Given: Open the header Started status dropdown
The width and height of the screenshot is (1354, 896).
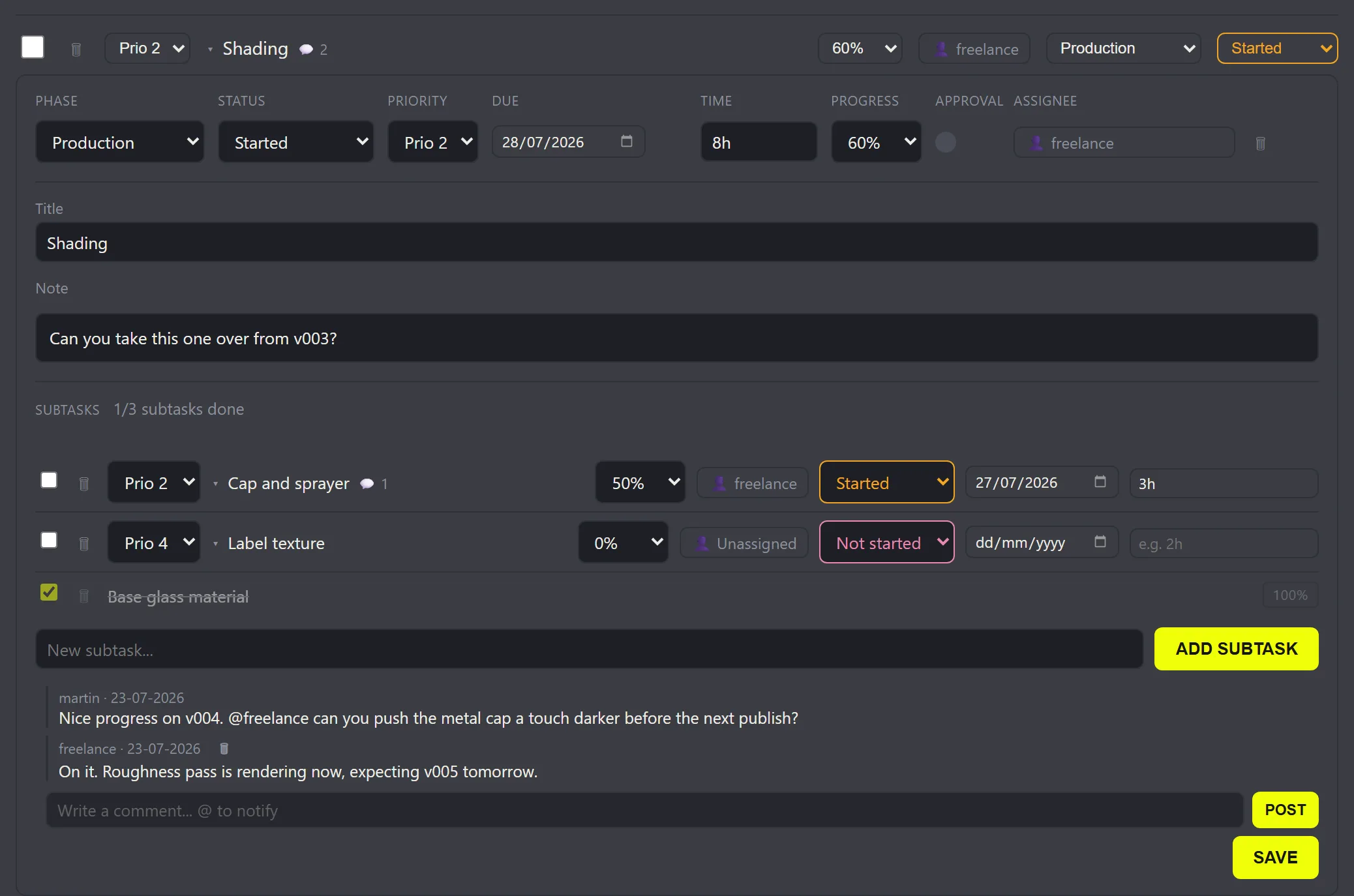Looking at the screenshot, I should 1277,48.
